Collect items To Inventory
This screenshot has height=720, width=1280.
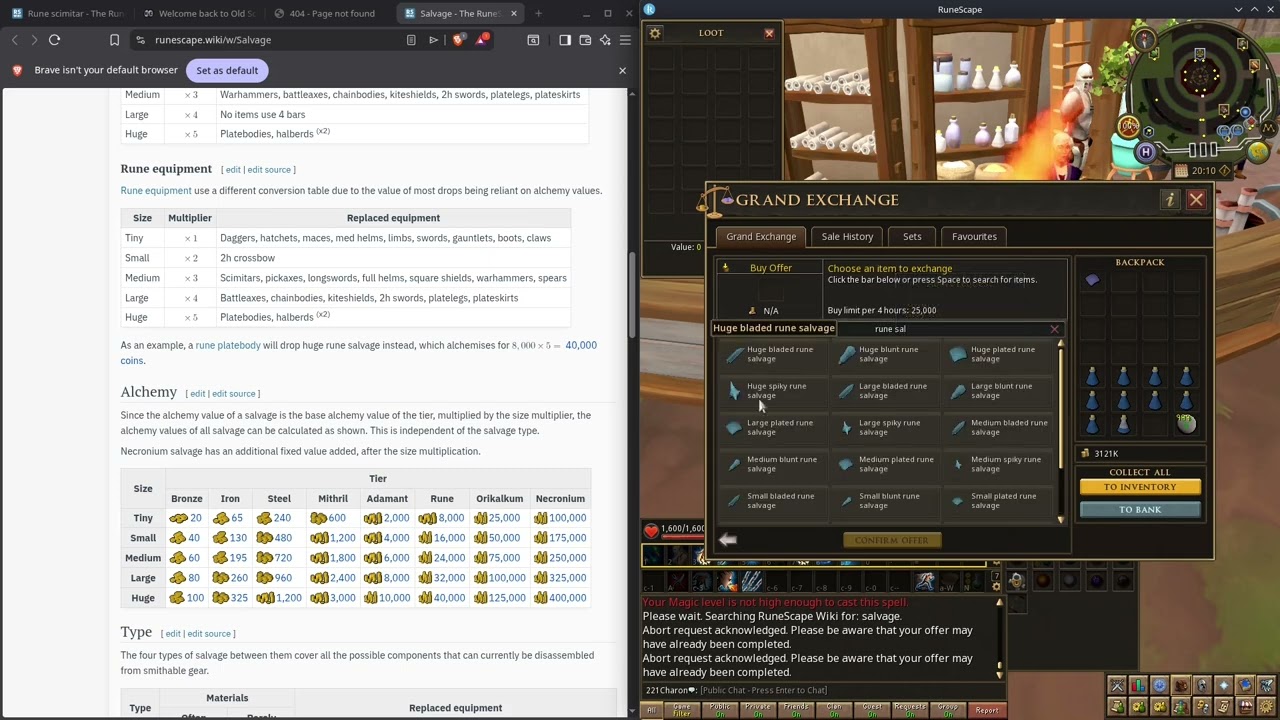[x=1140, y=487]
